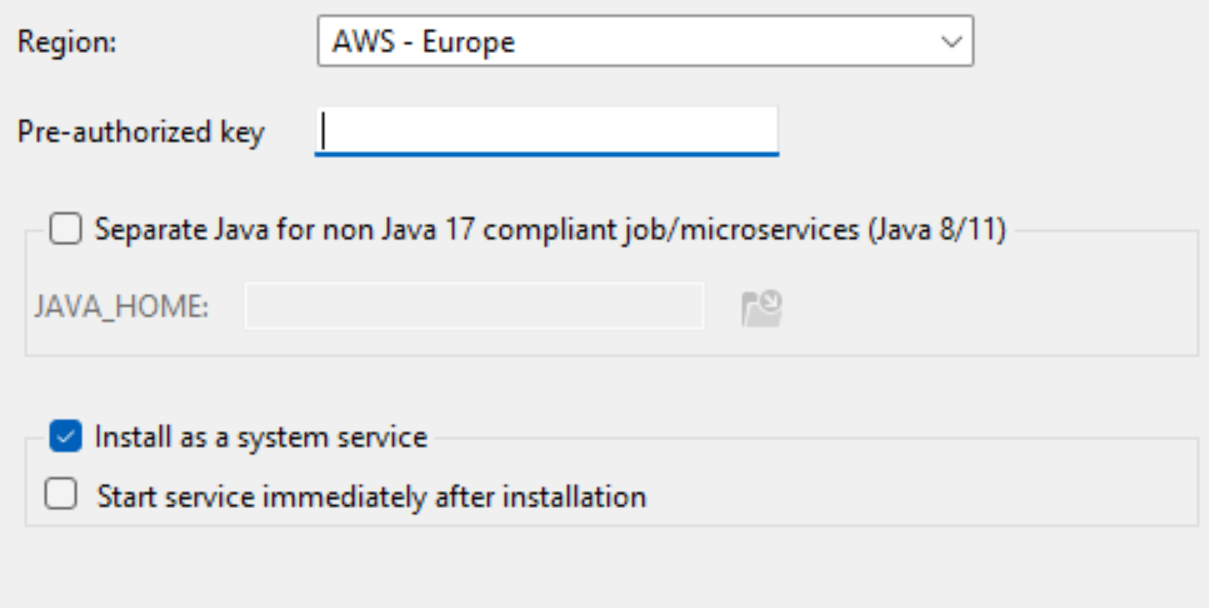Viewport: 1209px width, 608px height.
Task: Click the Region dropdown chevron arrow
Action: [951, 42]
